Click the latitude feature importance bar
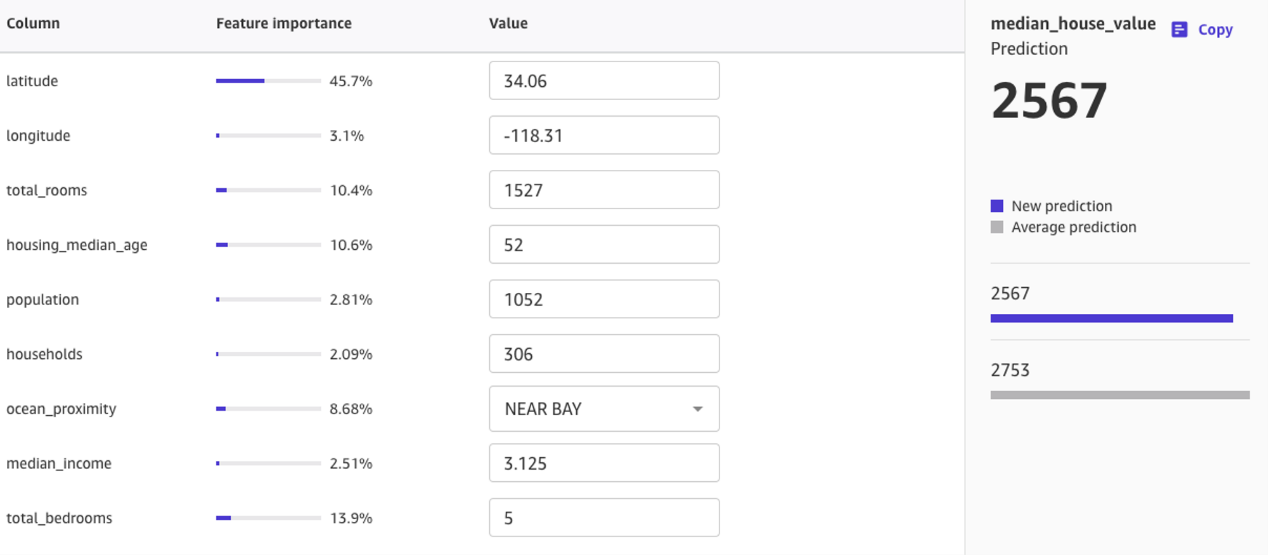Screen dimensions: 1269x556 (x=268, y=81)
